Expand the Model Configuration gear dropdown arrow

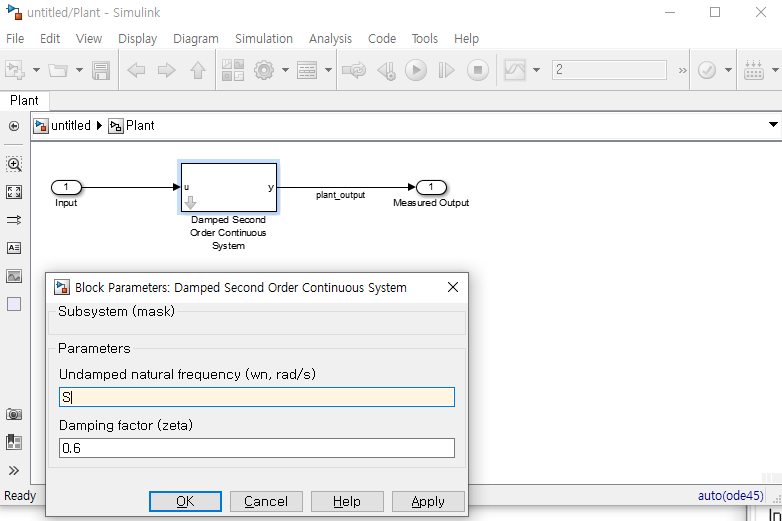[285, 70]
